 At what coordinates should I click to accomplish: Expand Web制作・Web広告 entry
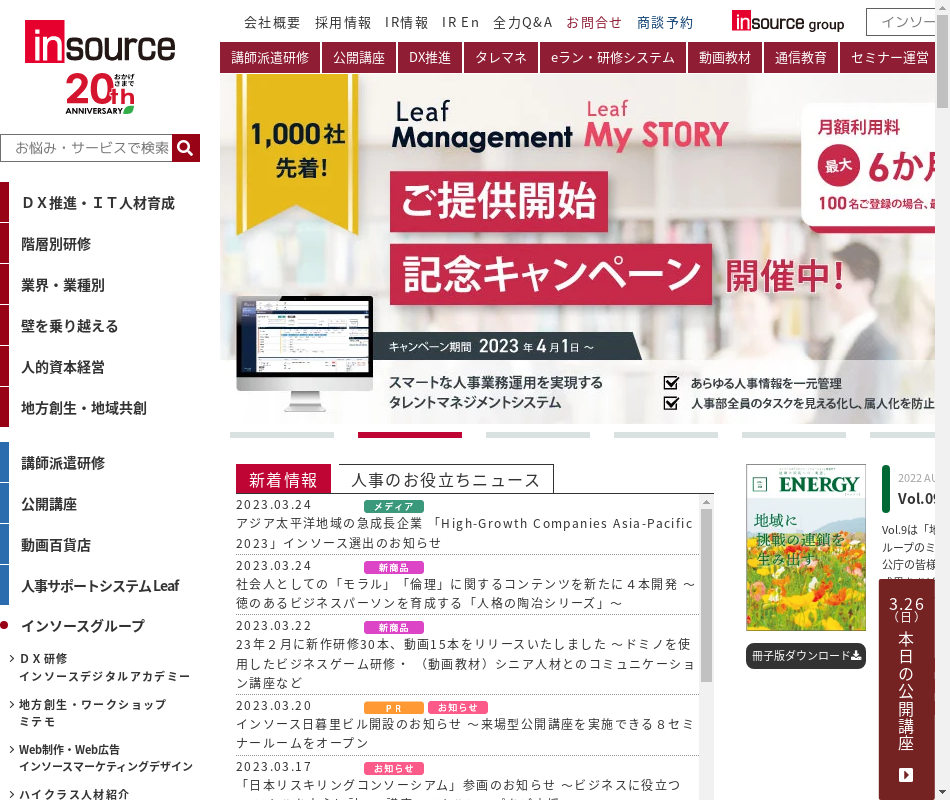[103, 758]
